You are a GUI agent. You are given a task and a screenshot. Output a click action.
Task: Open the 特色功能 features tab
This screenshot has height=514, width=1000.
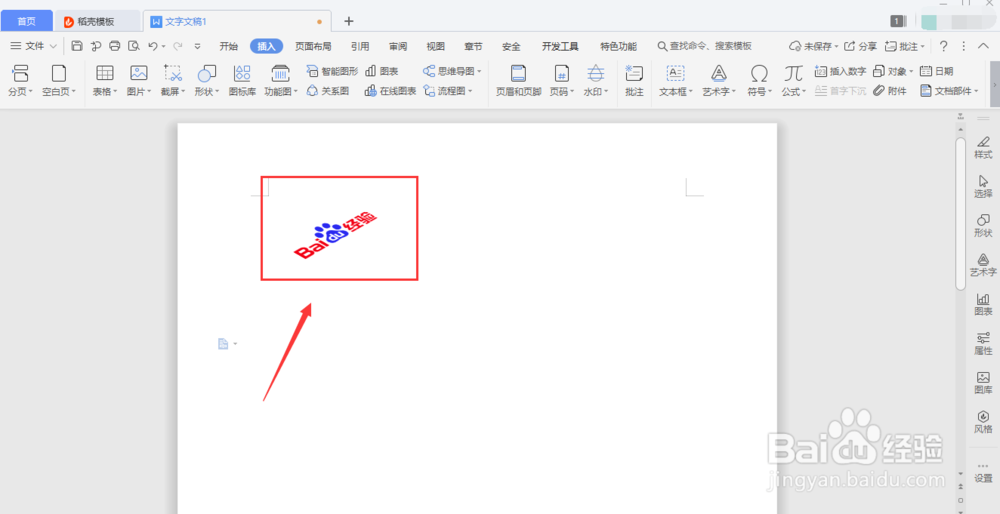618,46
